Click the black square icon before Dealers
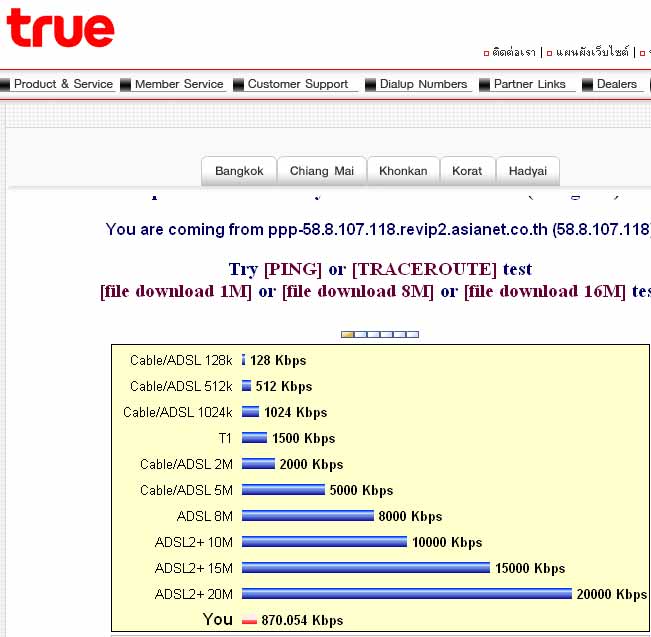 click(x=587, y=85)
